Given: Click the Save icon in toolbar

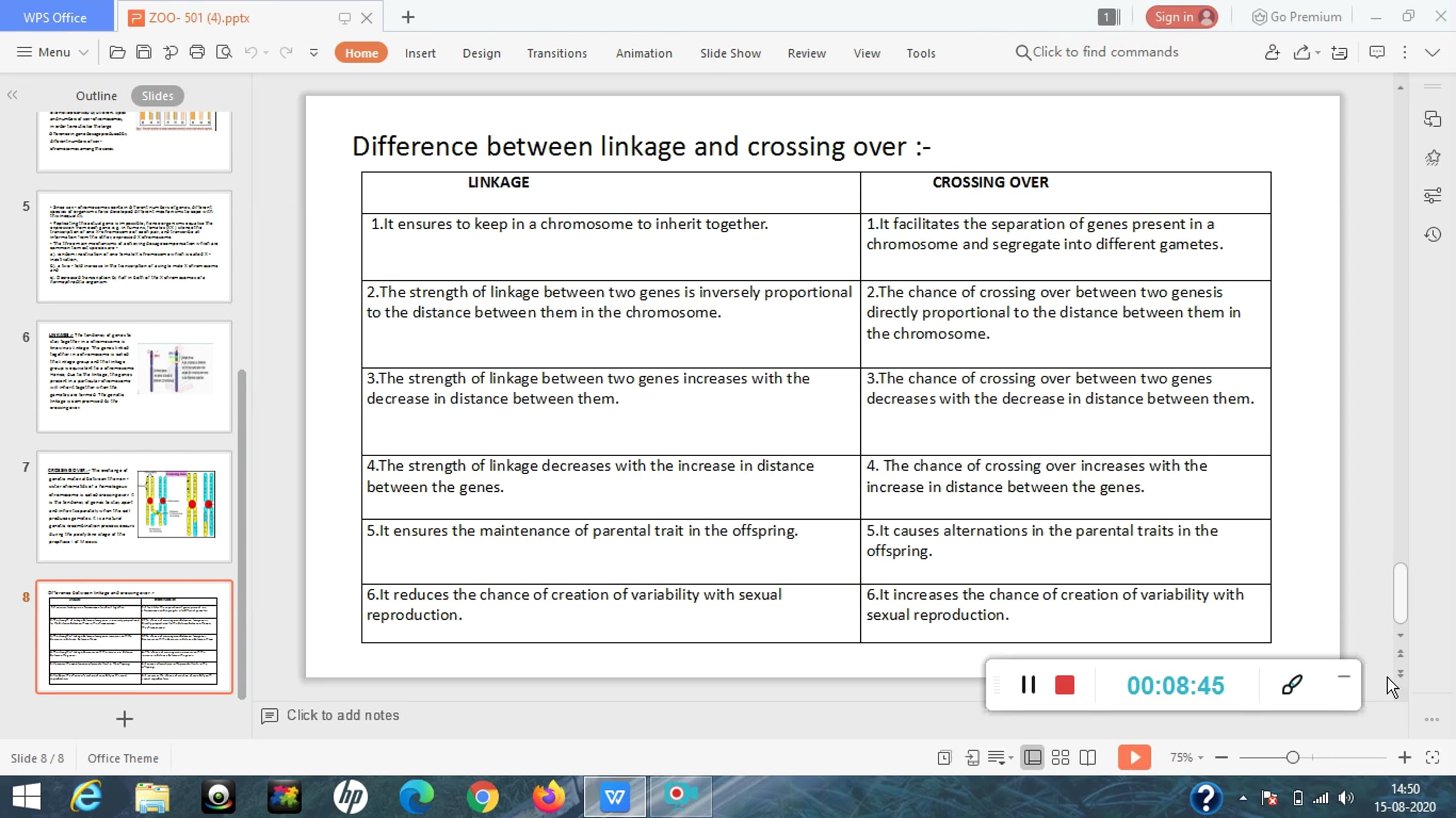Looking at the screenshot, I should pyautogui.click(x=144, y=53).
